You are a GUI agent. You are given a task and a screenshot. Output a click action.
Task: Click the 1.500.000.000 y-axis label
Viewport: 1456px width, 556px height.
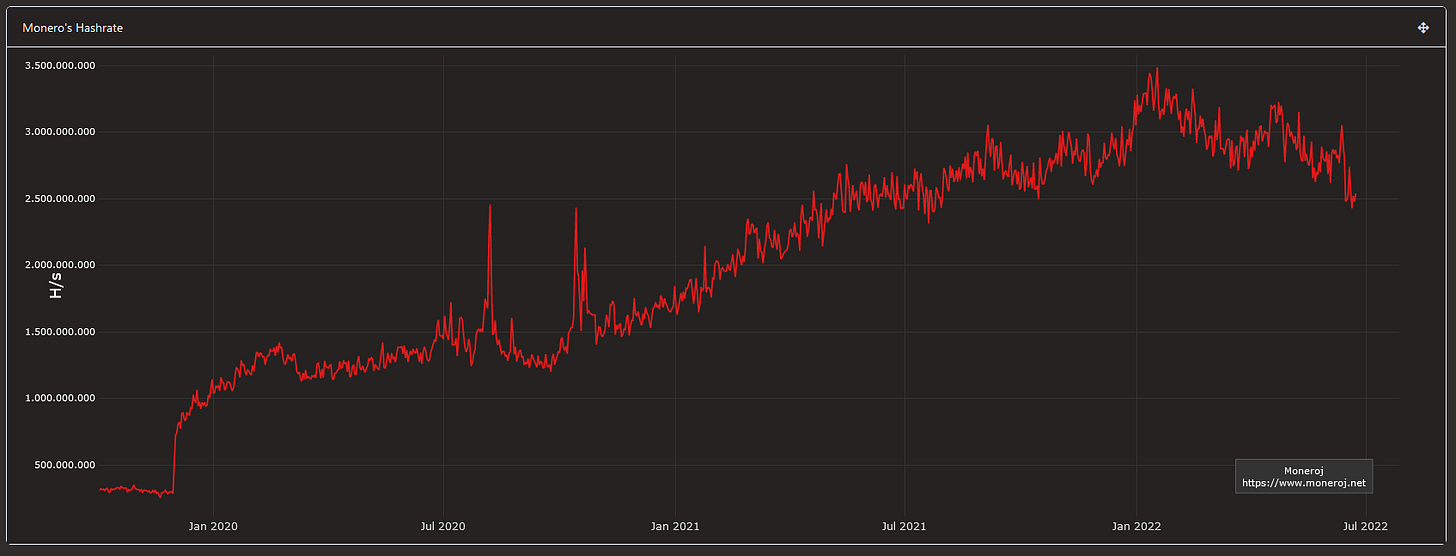click(61, 332)
